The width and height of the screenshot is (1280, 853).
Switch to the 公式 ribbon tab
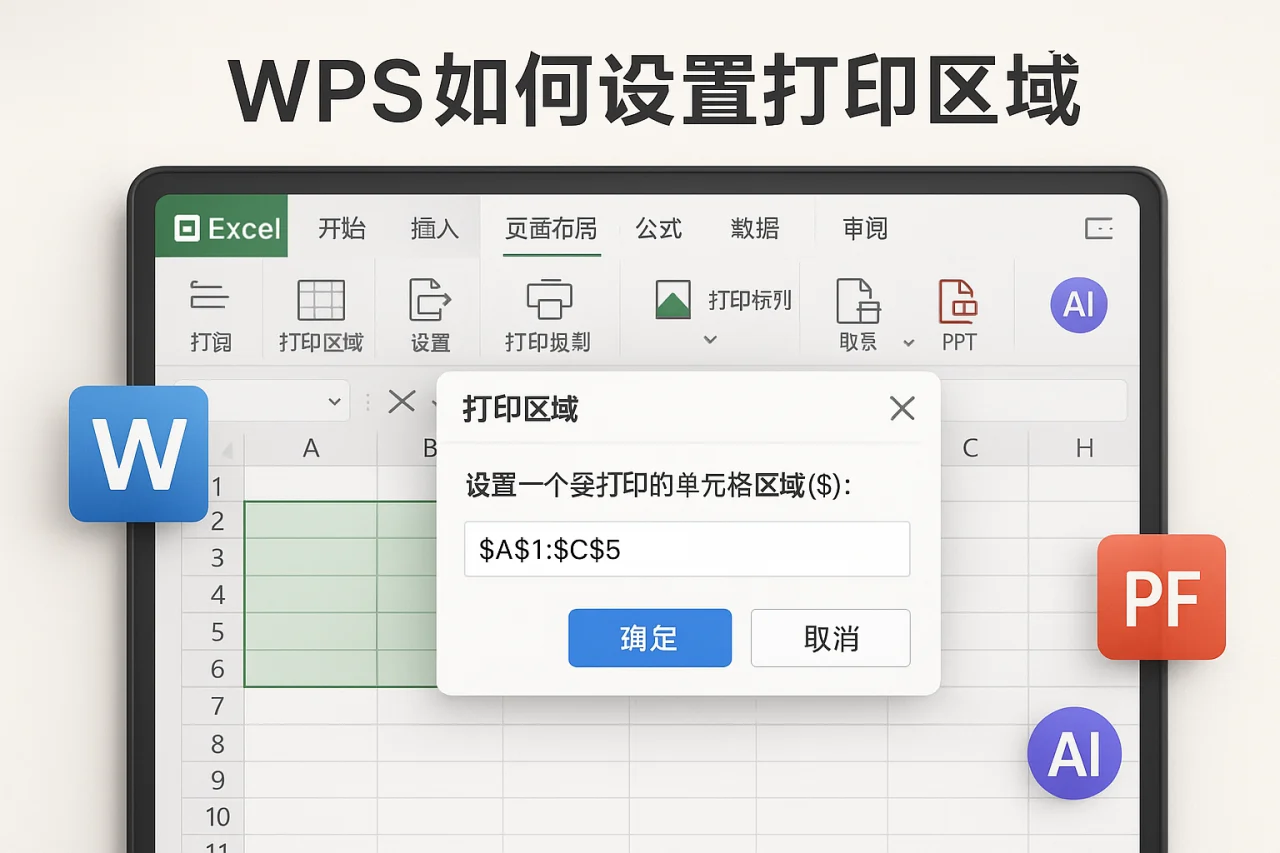(x=659, y=228)
